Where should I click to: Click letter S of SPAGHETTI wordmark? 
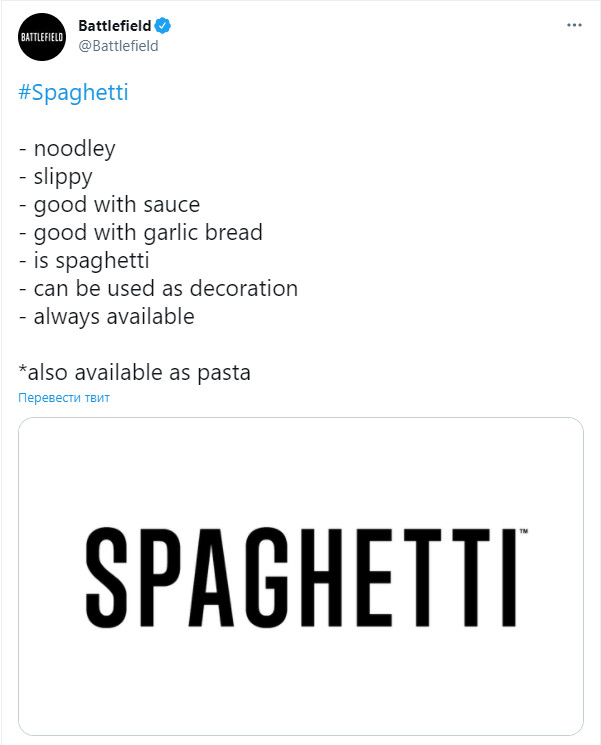(x=107, y=577)
